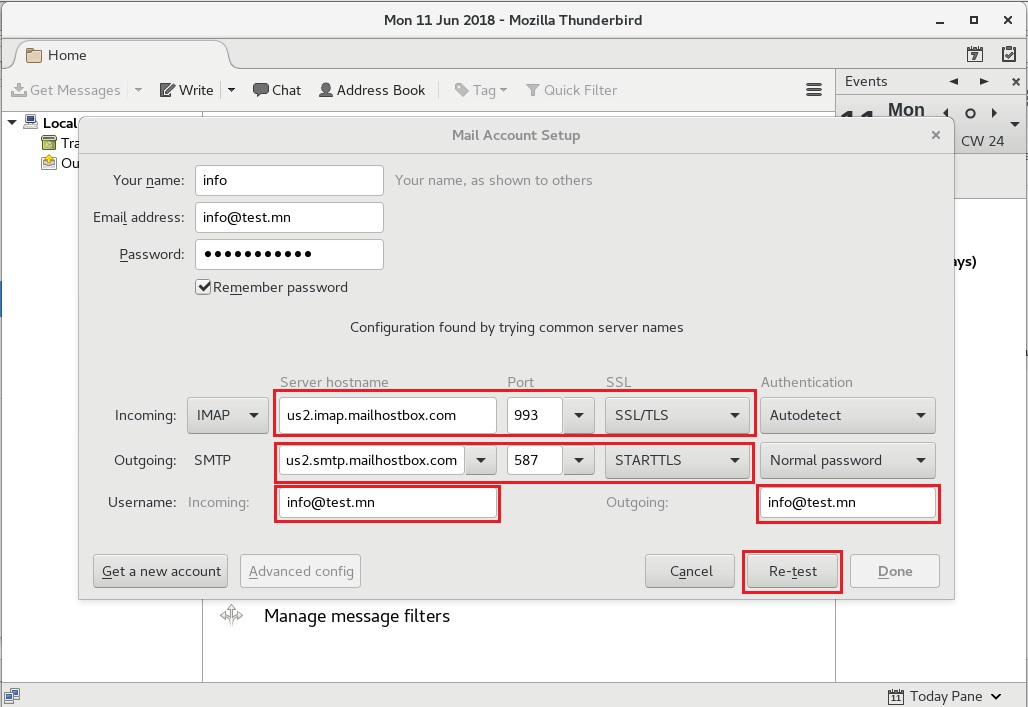This screenshot has width=1028, height=707.
Task: Click Get a new account button
Action: (x=161, y=571)
